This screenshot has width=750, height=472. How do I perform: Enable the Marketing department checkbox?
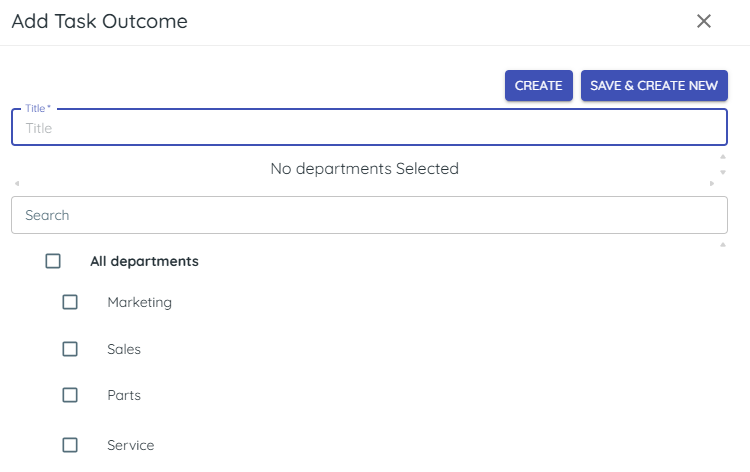(x=70, y=302)
